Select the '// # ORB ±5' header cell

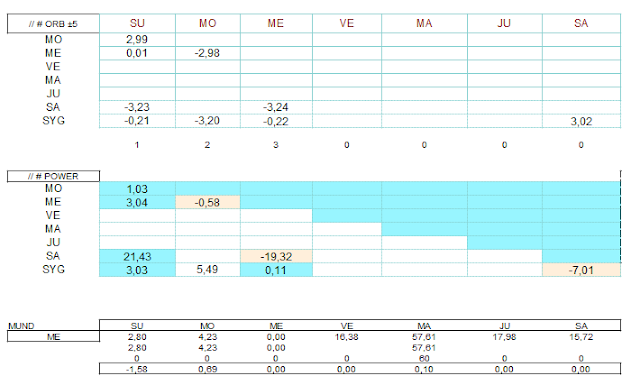pos(53,23)
